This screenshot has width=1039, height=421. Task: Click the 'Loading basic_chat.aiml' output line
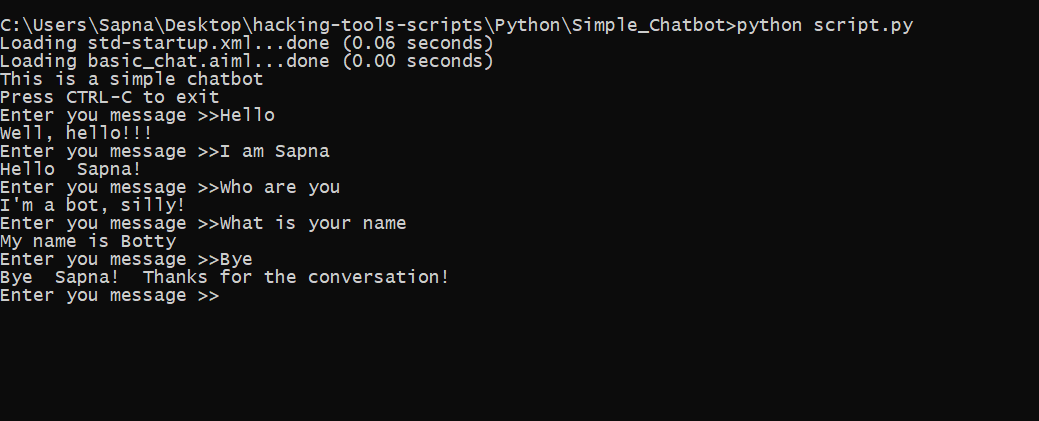coord(246,61)
